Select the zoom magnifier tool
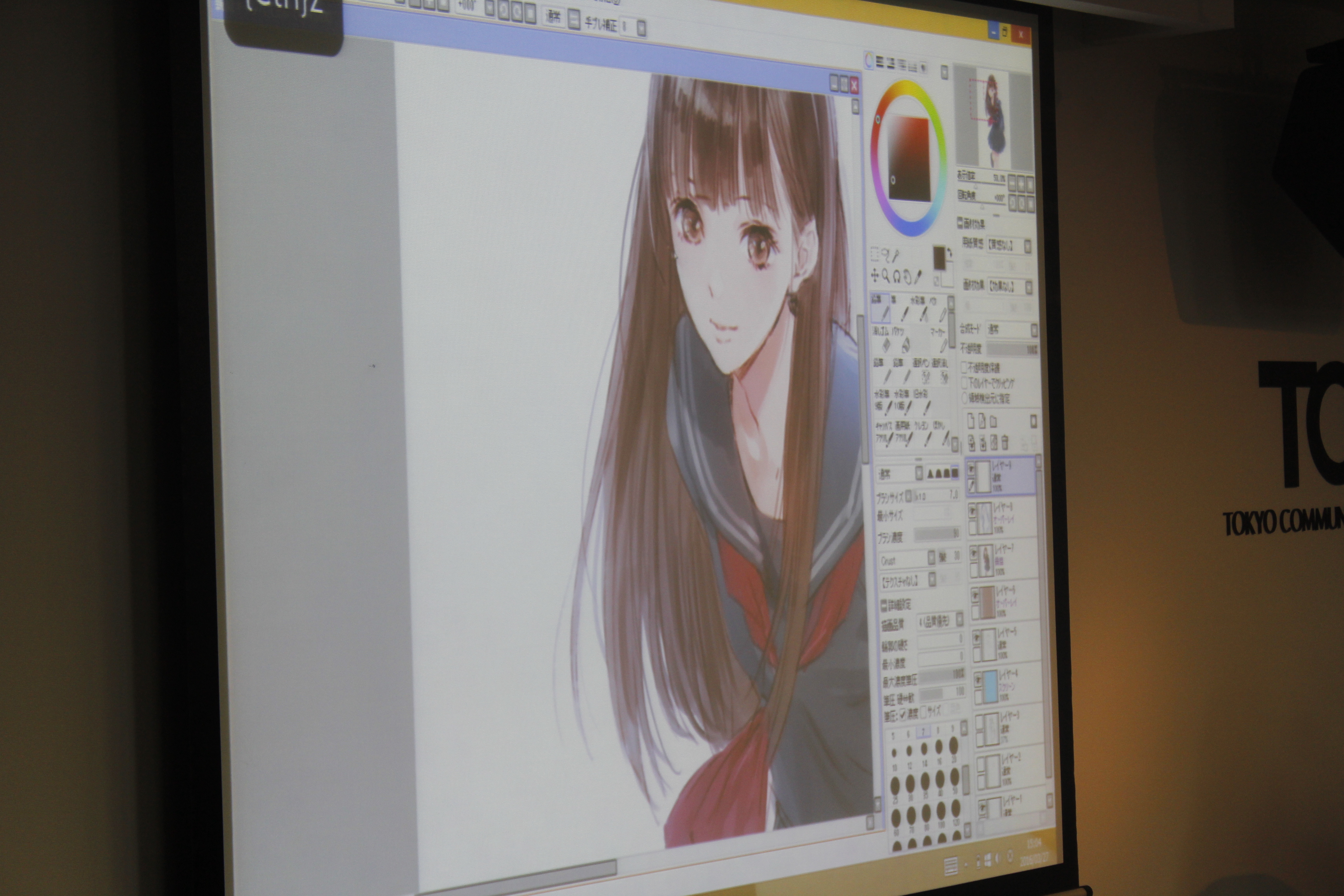 click(x=886, y=276)
